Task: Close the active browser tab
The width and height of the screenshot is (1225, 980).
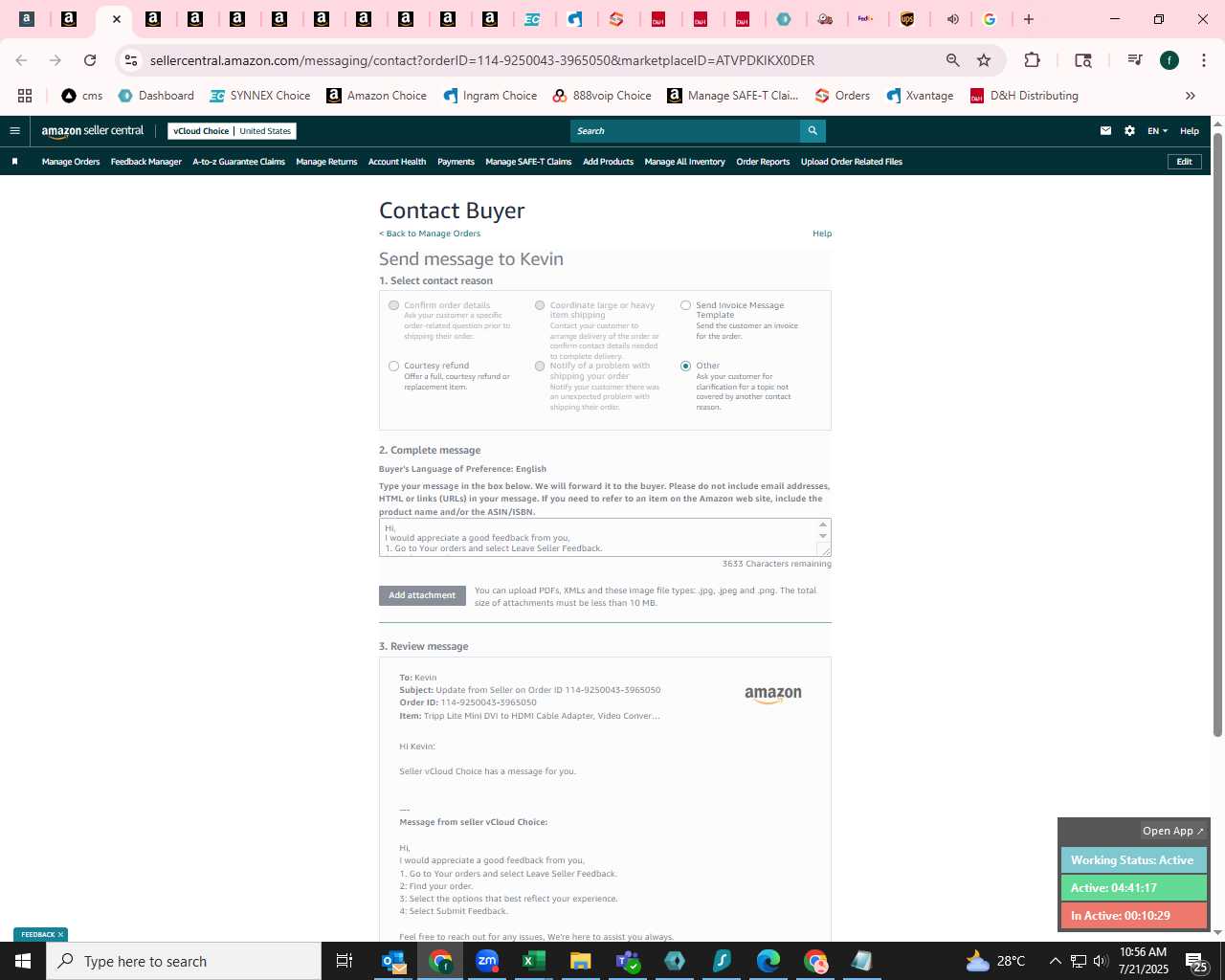Action: point(117,19)
